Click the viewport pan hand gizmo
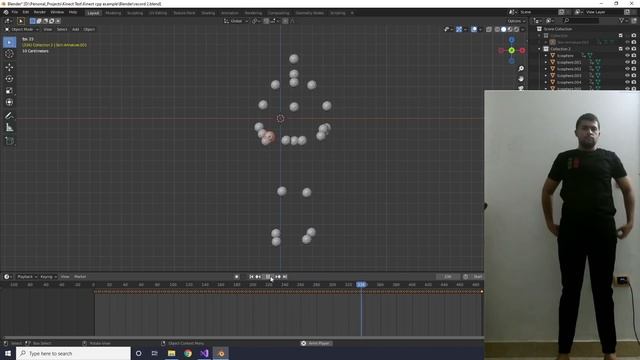640x360 pixels. [521, 78]
